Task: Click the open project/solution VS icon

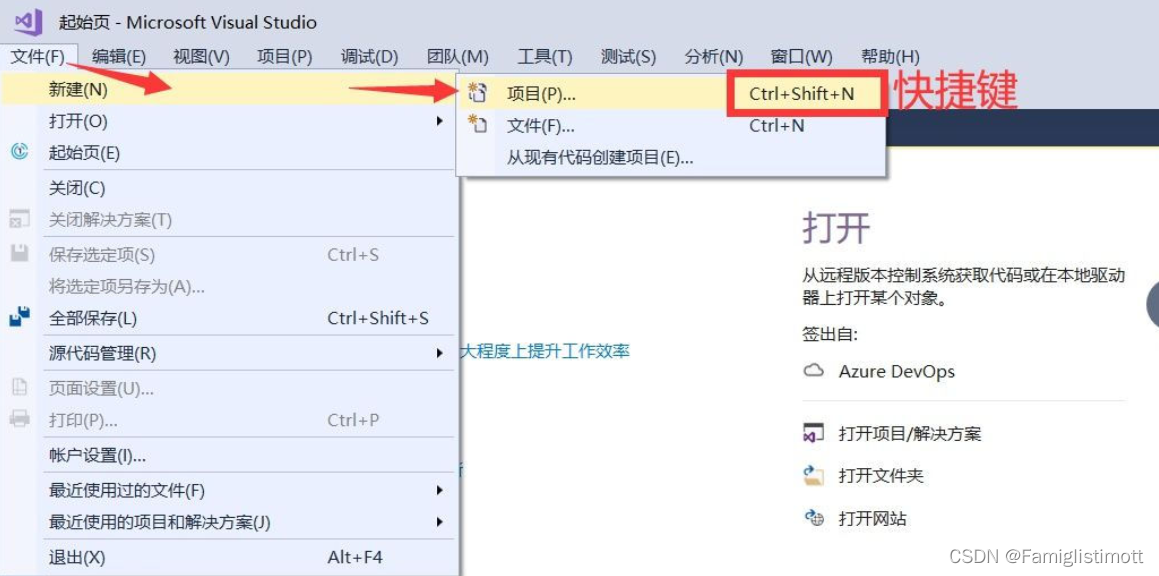Action: (814, 433)
